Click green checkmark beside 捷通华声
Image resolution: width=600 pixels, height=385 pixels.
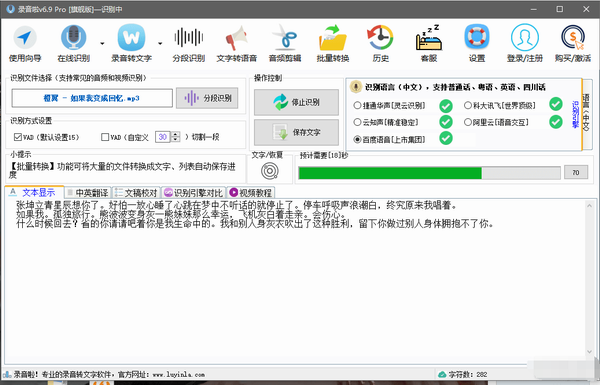point(446,106)
